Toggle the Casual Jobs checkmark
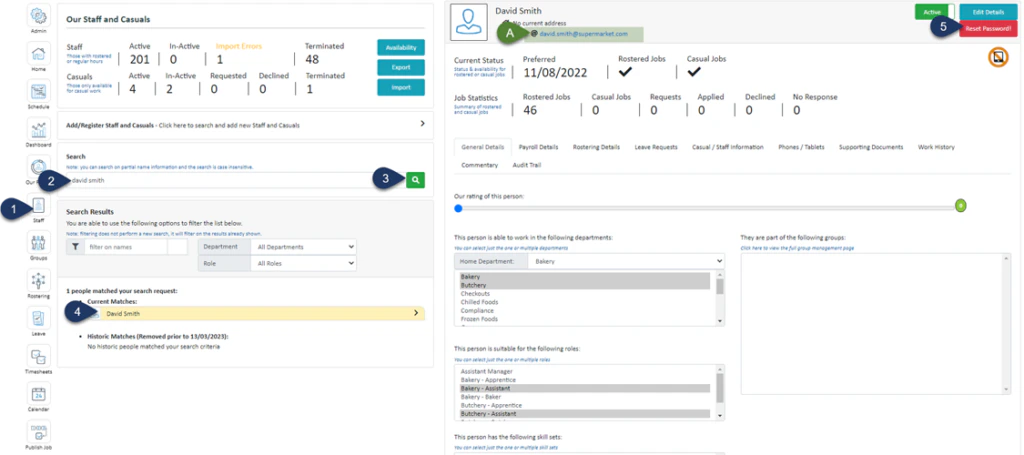The image size is (1024, 455). tap(695, 72)
